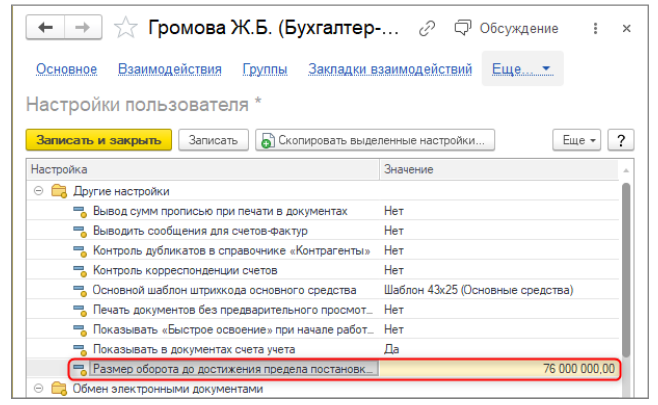This screenshot has height=405, width=658.
Task: Add page to favorites with star icon
Action: point(125,27)
